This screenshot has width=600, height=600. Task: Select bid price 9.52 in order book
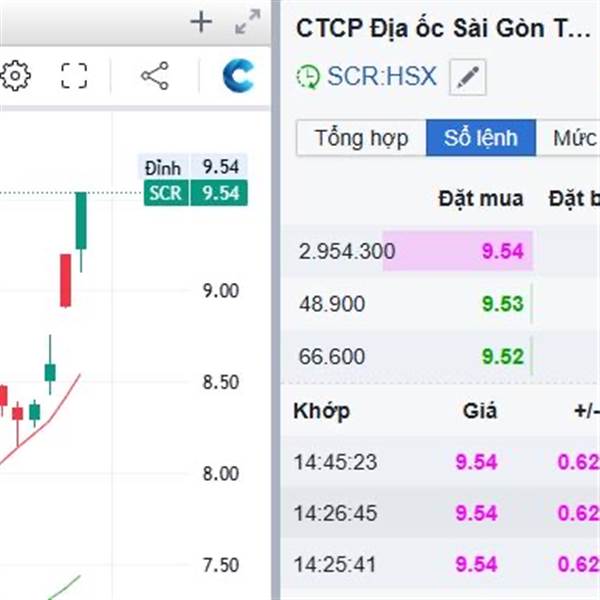click(502, 356)
